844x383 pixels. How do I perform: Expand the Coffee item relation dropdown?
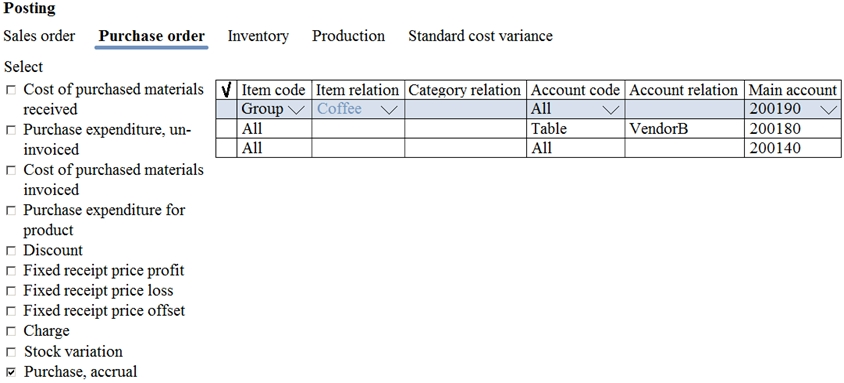pos(389,110)
